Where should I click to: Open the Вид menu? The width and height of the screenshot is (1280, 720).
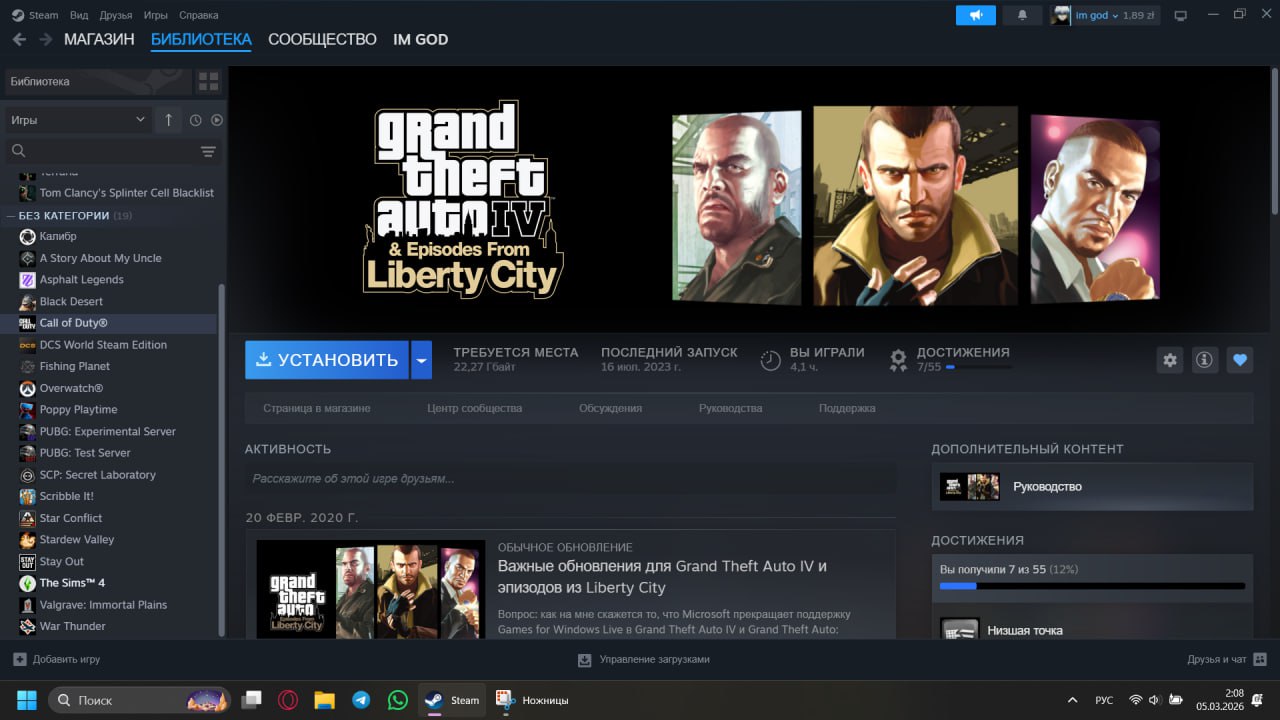[x=79, y=15]
